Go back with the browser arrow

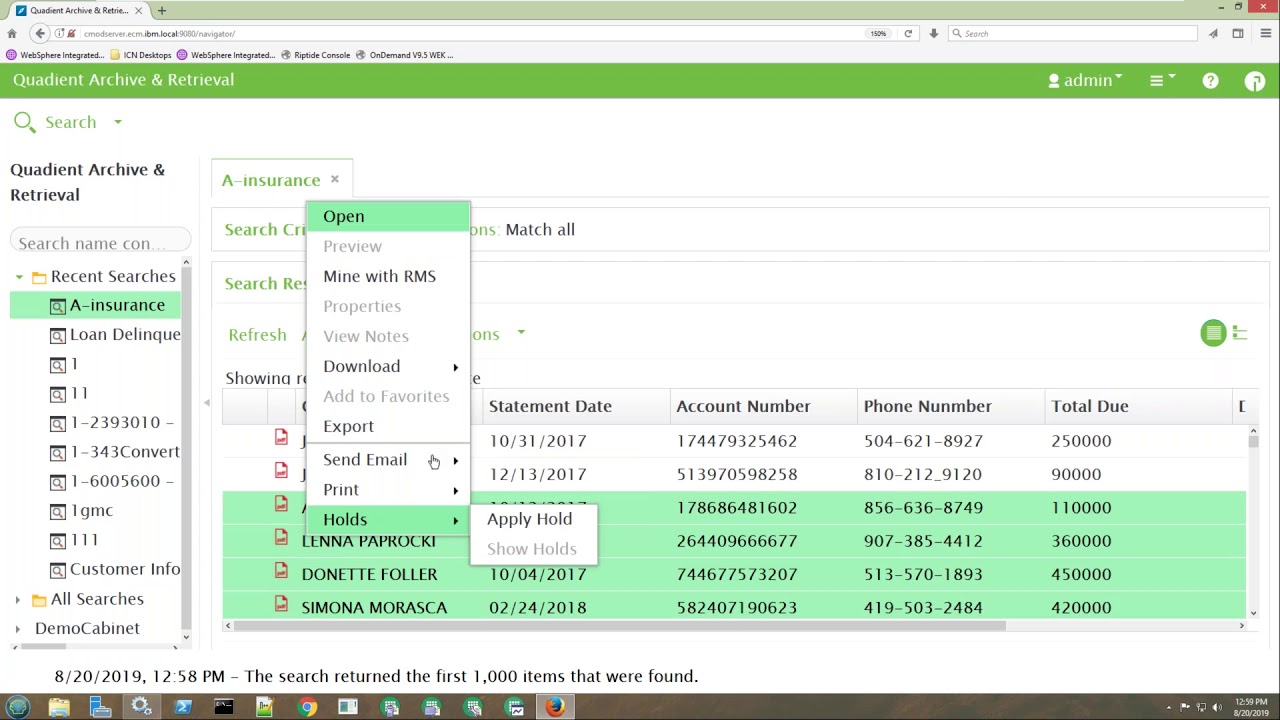coord(40,33)
